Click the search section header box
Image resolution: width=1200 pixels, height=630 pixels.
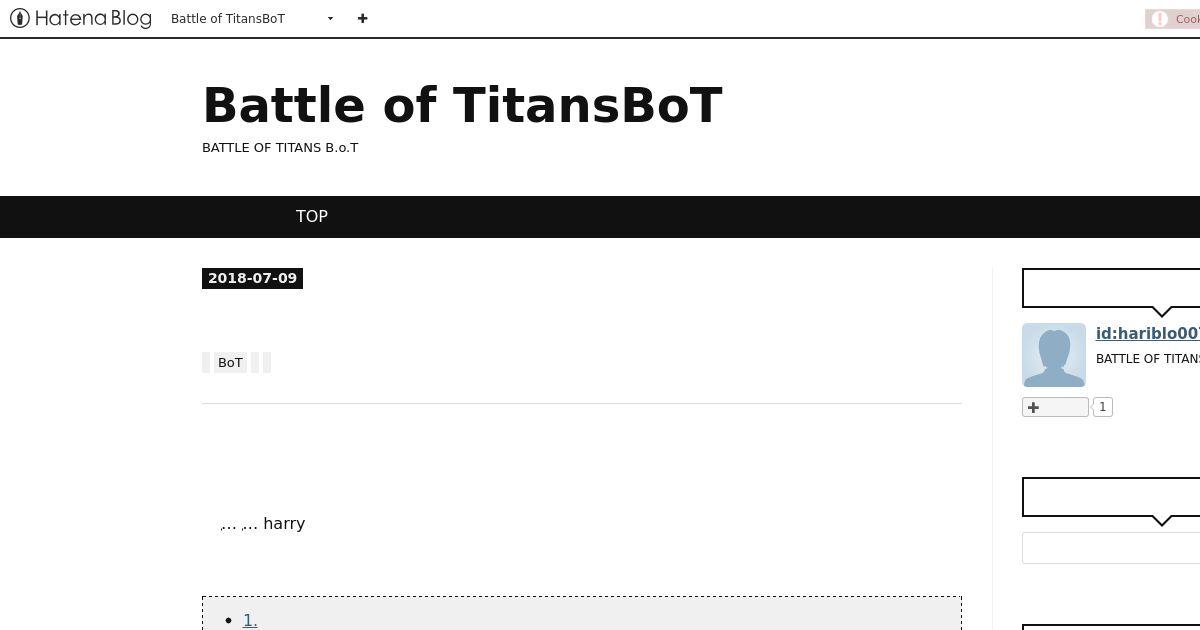click(x=1111, y=497)
